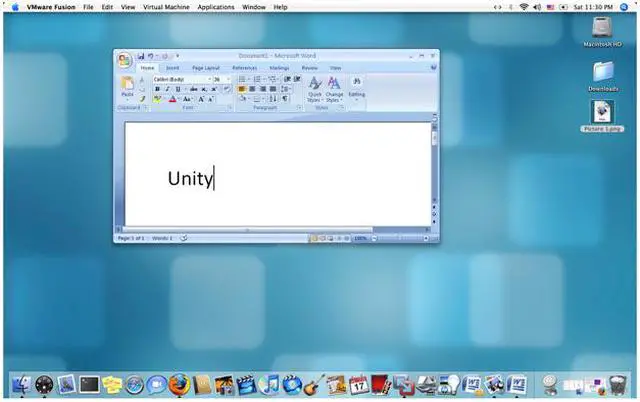This screenshot has height=402, width=640.
Task: Open the Quick Styles gallery
Action: tap(314, 89)
